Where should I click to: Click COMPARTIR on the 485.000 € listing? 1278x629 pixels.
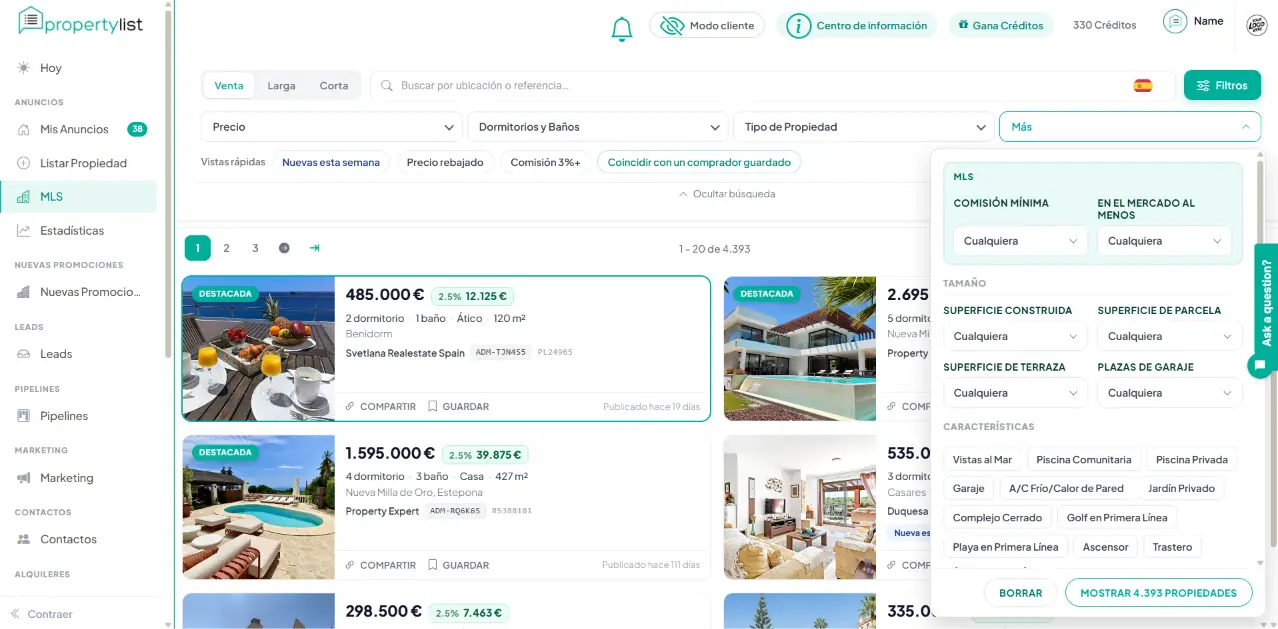(380, 407)
